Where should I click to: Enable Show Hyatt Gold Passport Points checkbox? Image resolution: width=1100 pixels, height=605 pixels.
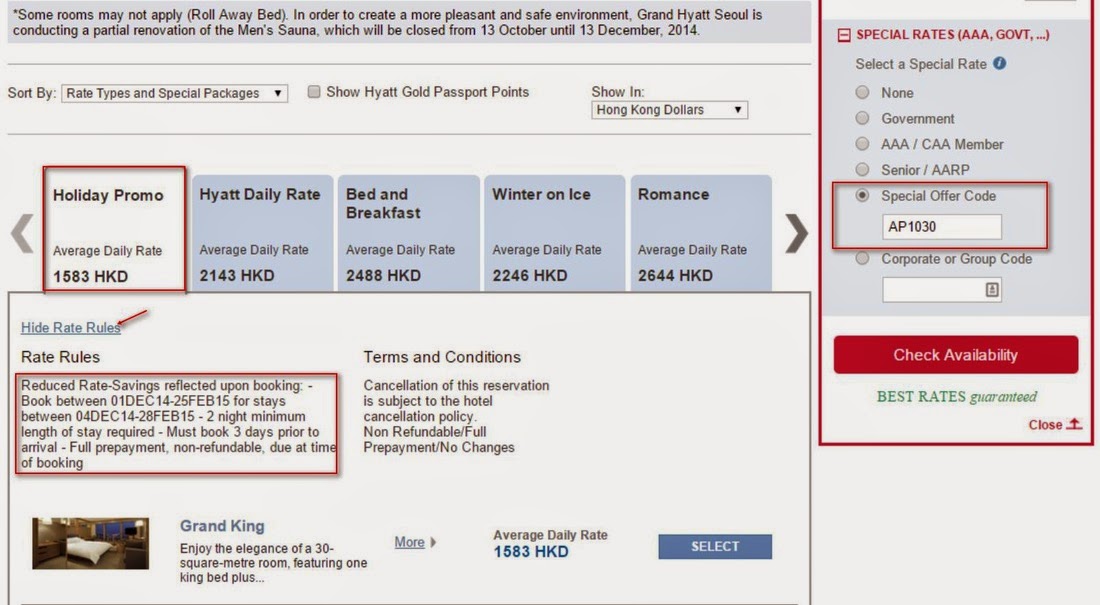click(x=314, y=92)
